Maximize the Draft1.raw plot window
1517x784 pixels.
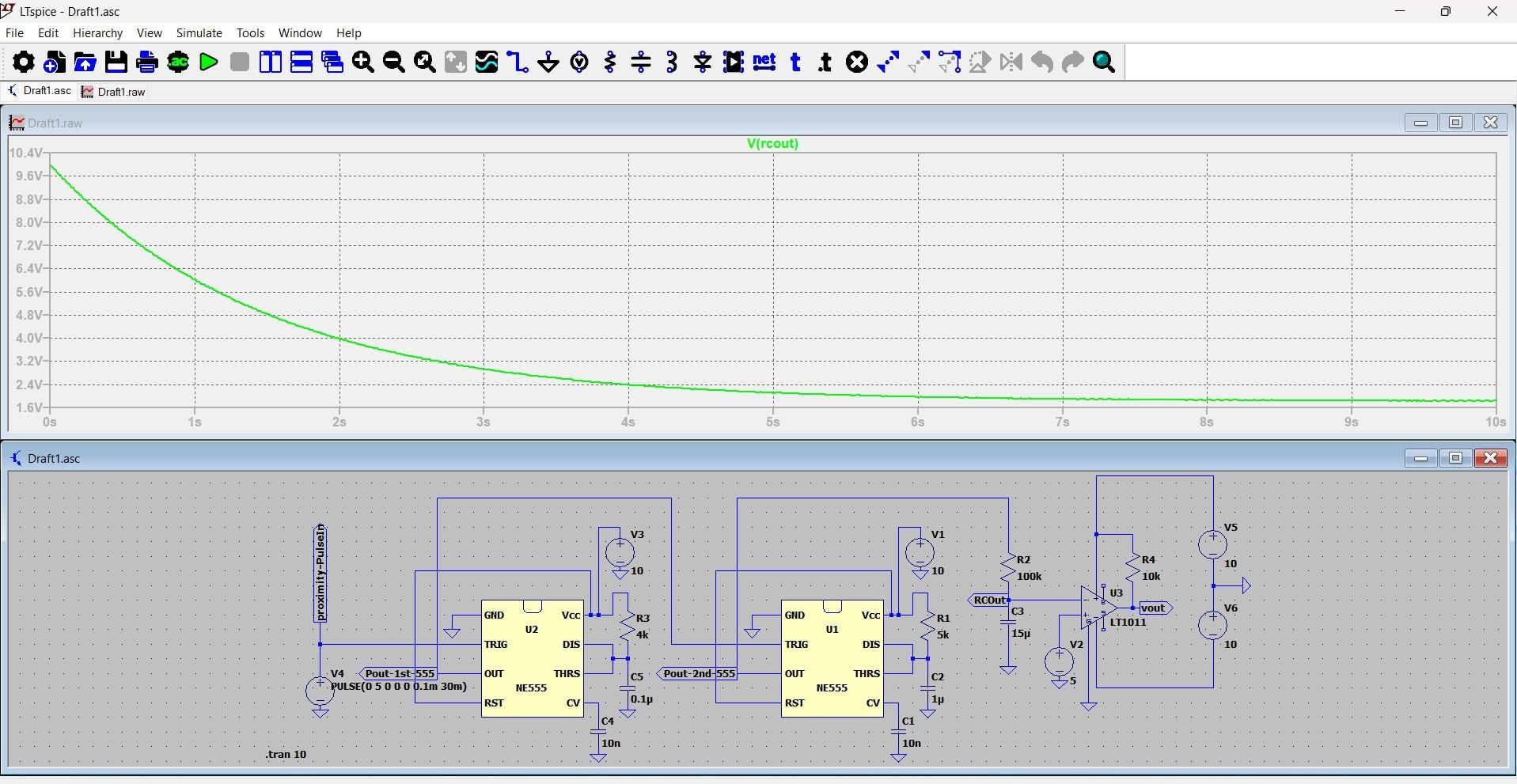[x=1455, y=123]
